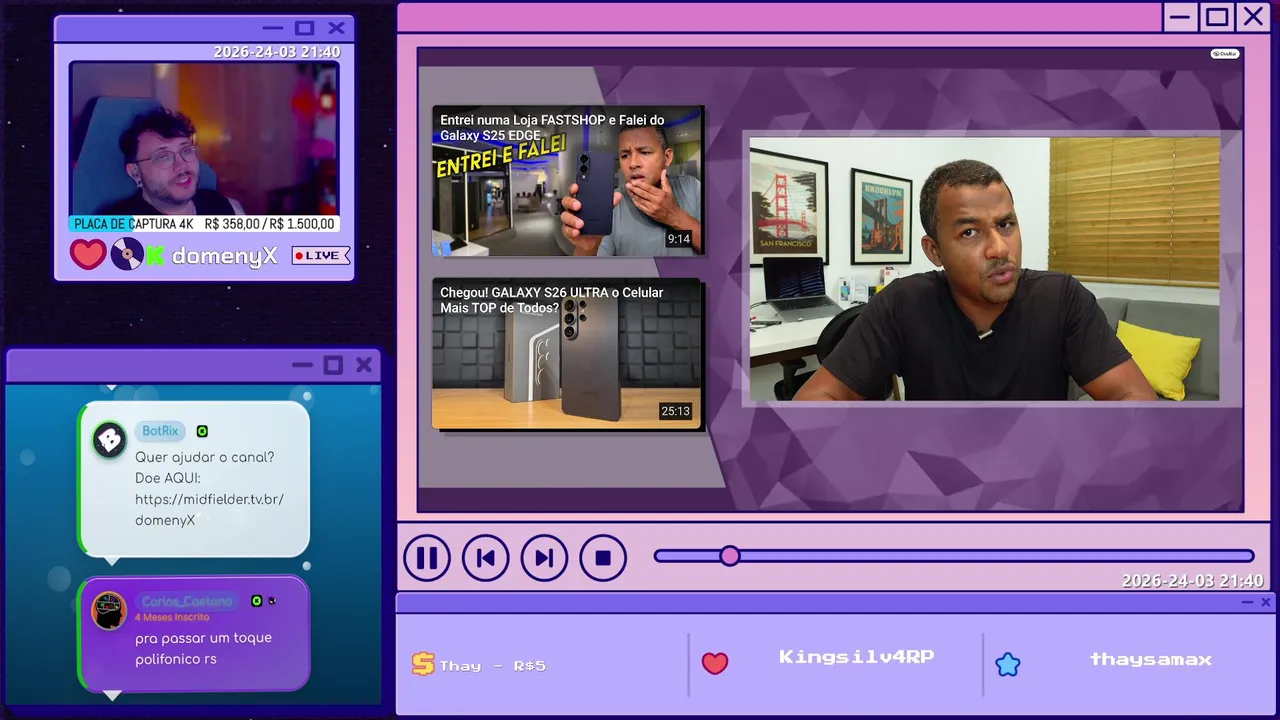1280x720 pixels.
Task: Minimize the webcam window
Action: pos(273,28)
